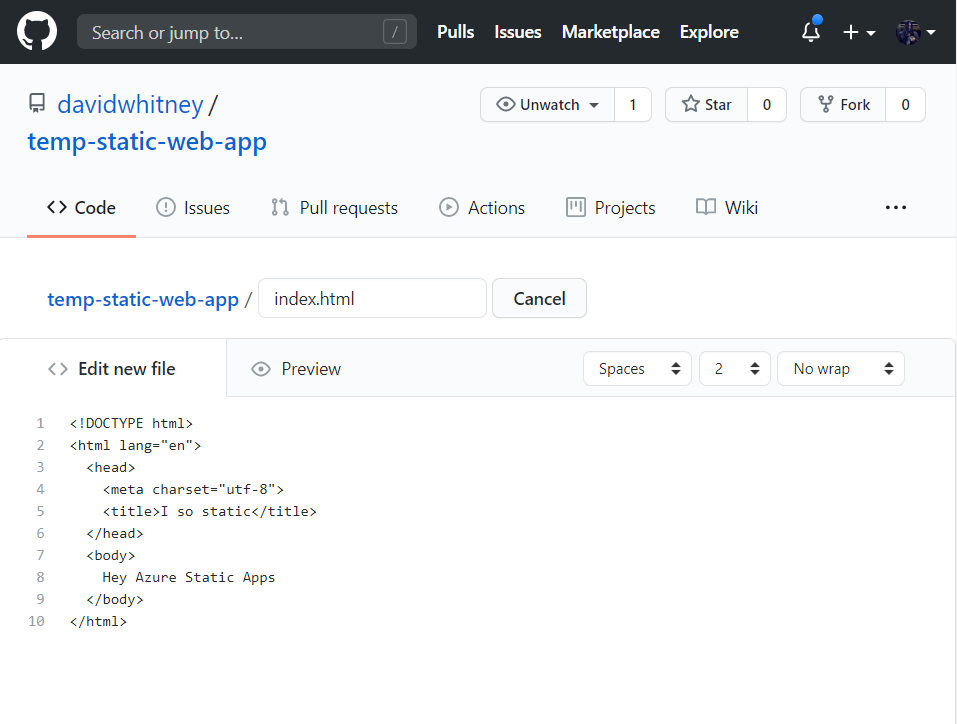Viewport: 957px width, 724px height.
Task: Click the stargazers count 0
Action: point(767,105)
